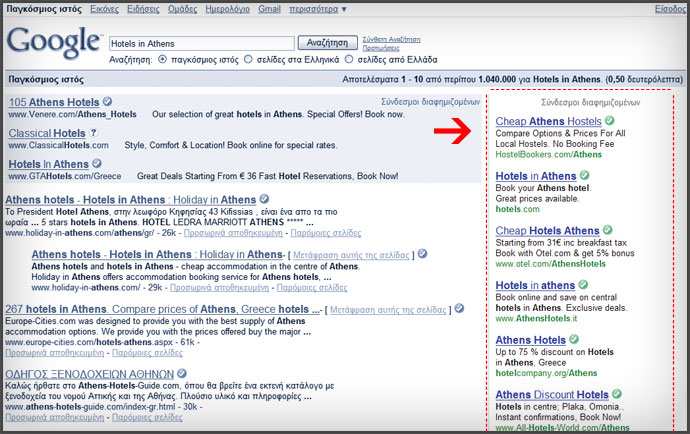Open Ημερολόγιο in the top navigation
The image size is (690, 434).
click(x=228, y=9)
